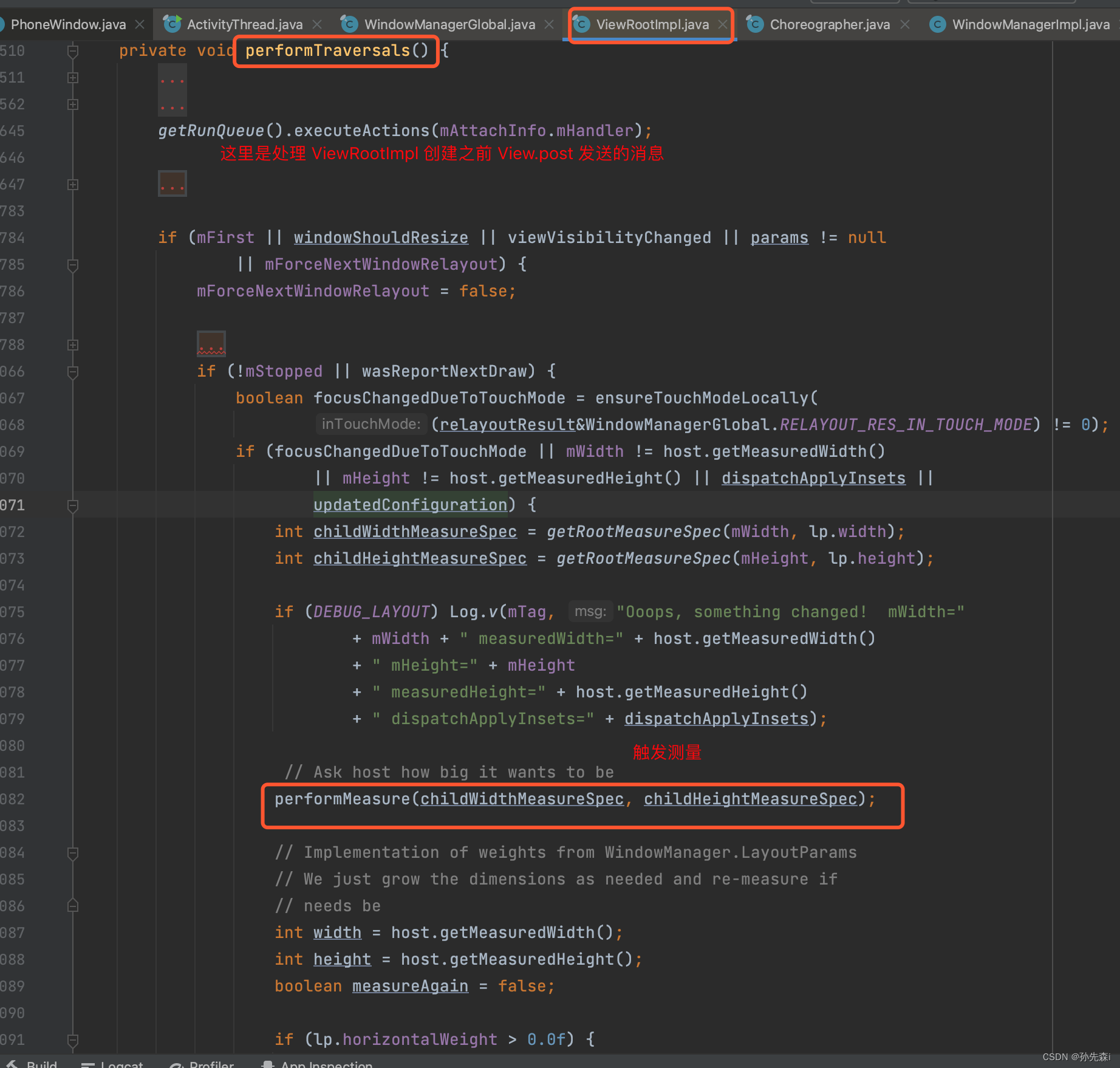The image size is (1120, 1068).
Task: Click the horizontalWeight field
Action: coord(420,1039)
